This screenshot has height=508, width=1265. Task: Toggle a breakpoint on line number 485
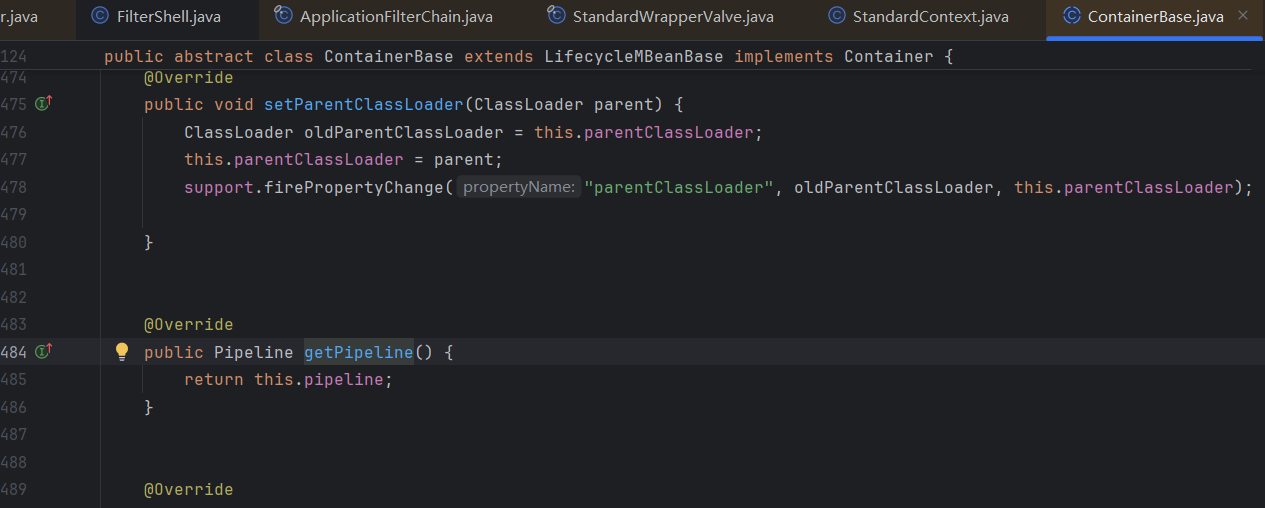coord(14,379)
